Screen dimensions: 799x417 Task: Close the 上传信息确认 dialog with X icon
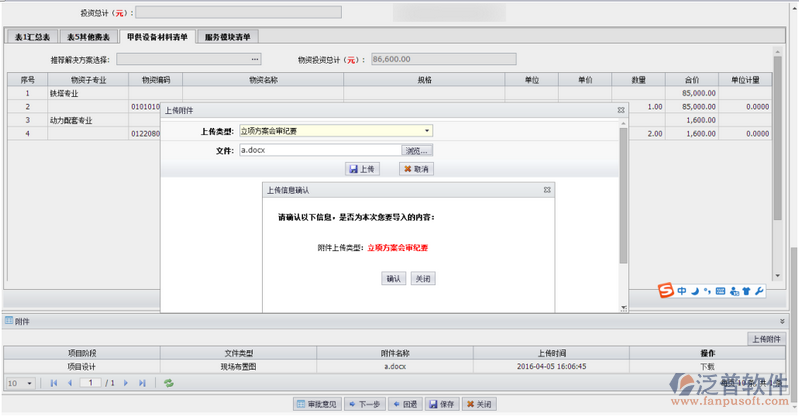coord(547,189)
